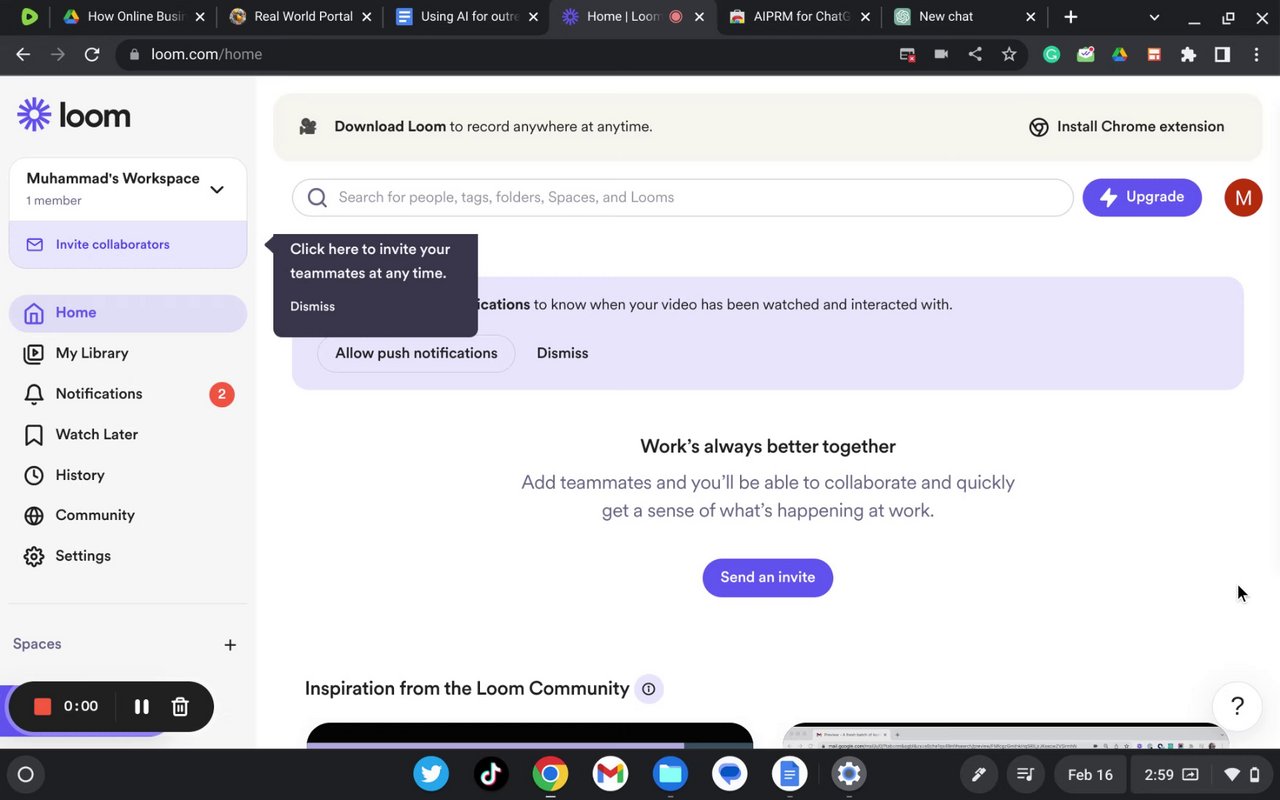The height and width of the screenshot is (800, 1280).
Task: Open the first community video thumbnail
Action: 530,736
